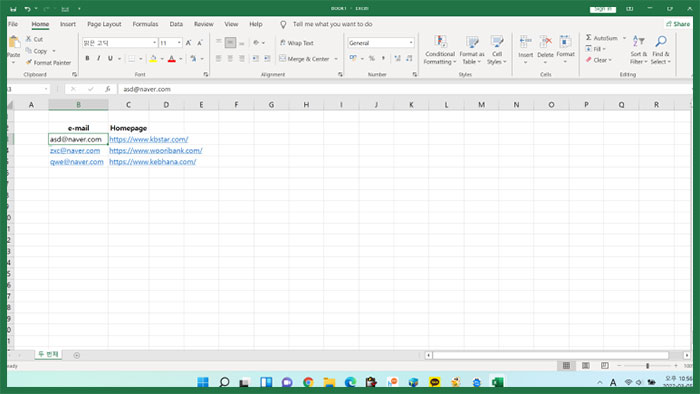Open the font color dropdown arrow
The height and width of the screenshot is (394, 700).
pos(181,59)
